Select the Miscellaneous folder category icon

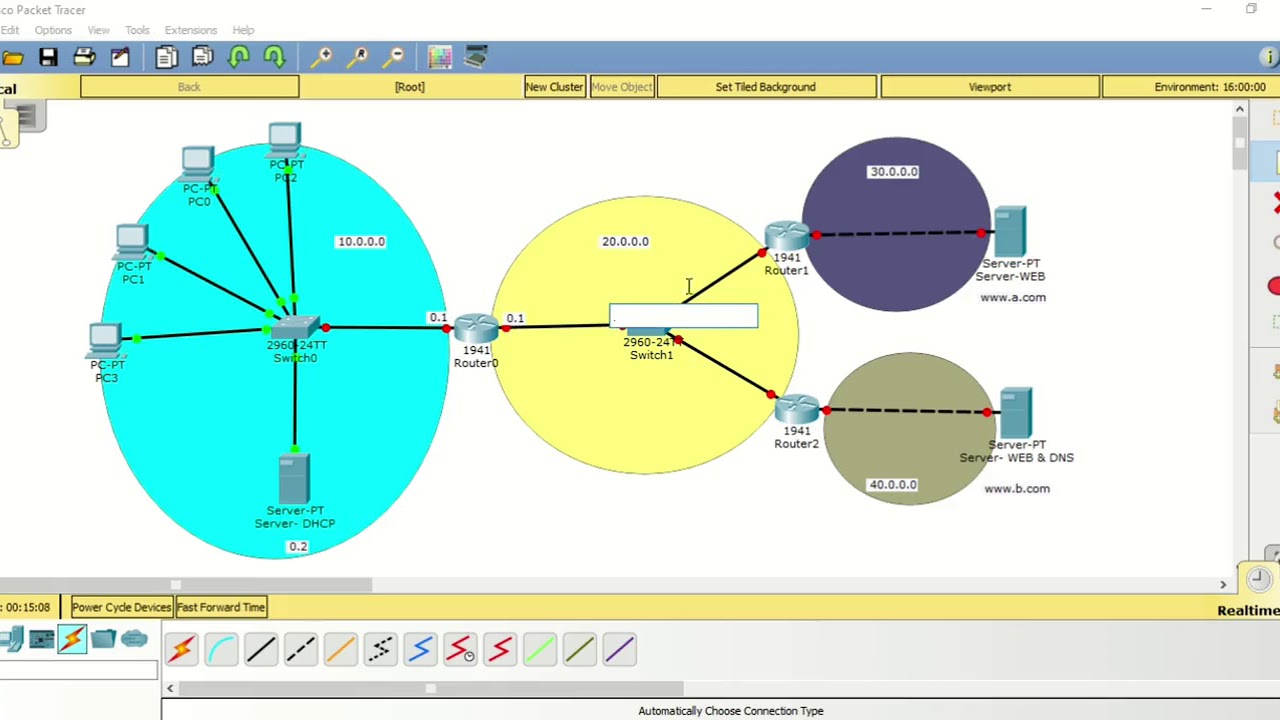coord(103,639)
